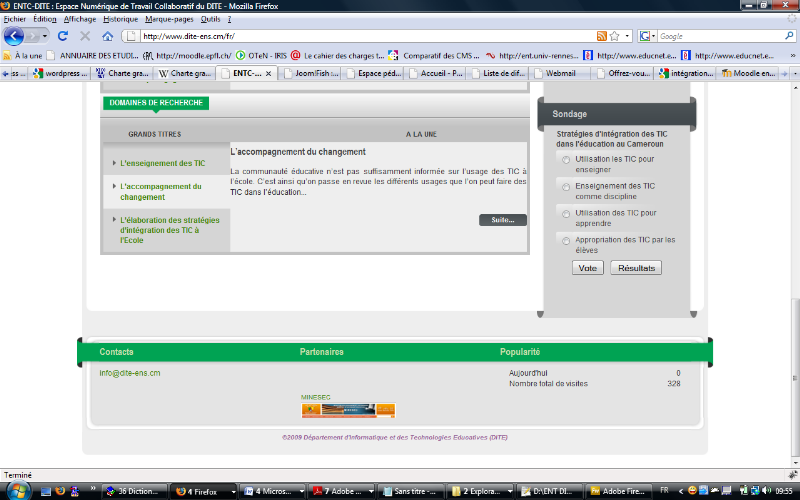This screenshot has width=800, height=500.
Task: Click the MINESEC partner banner image
Action: (348, 410)
